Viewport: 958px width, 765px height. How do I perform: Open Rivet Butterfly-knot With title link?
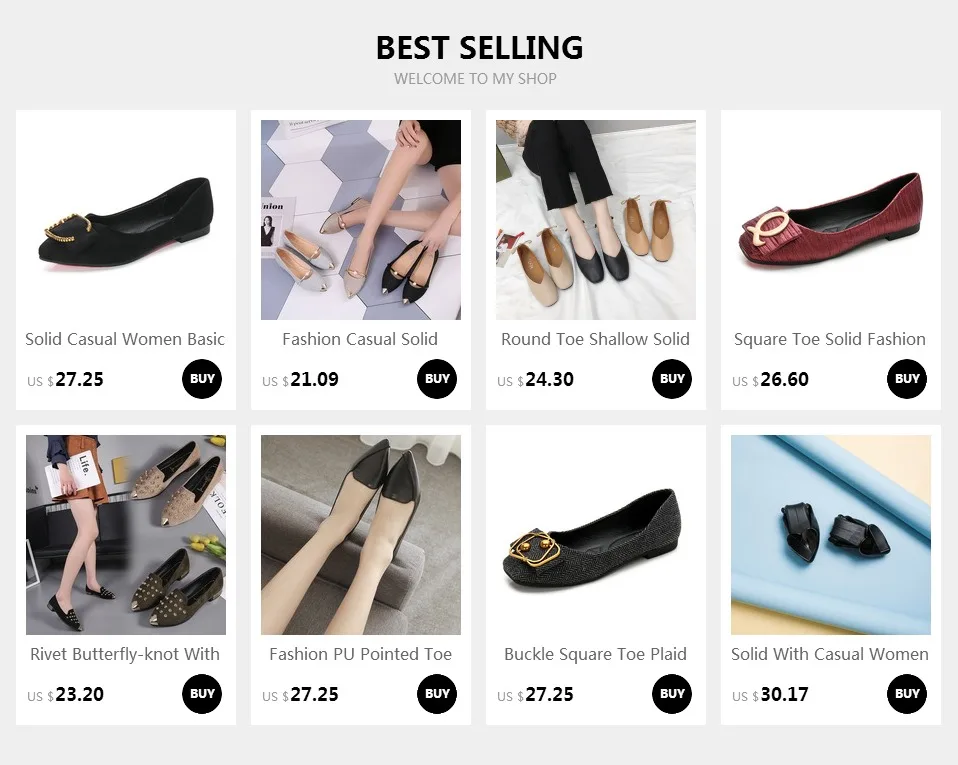tap(125, 654)
